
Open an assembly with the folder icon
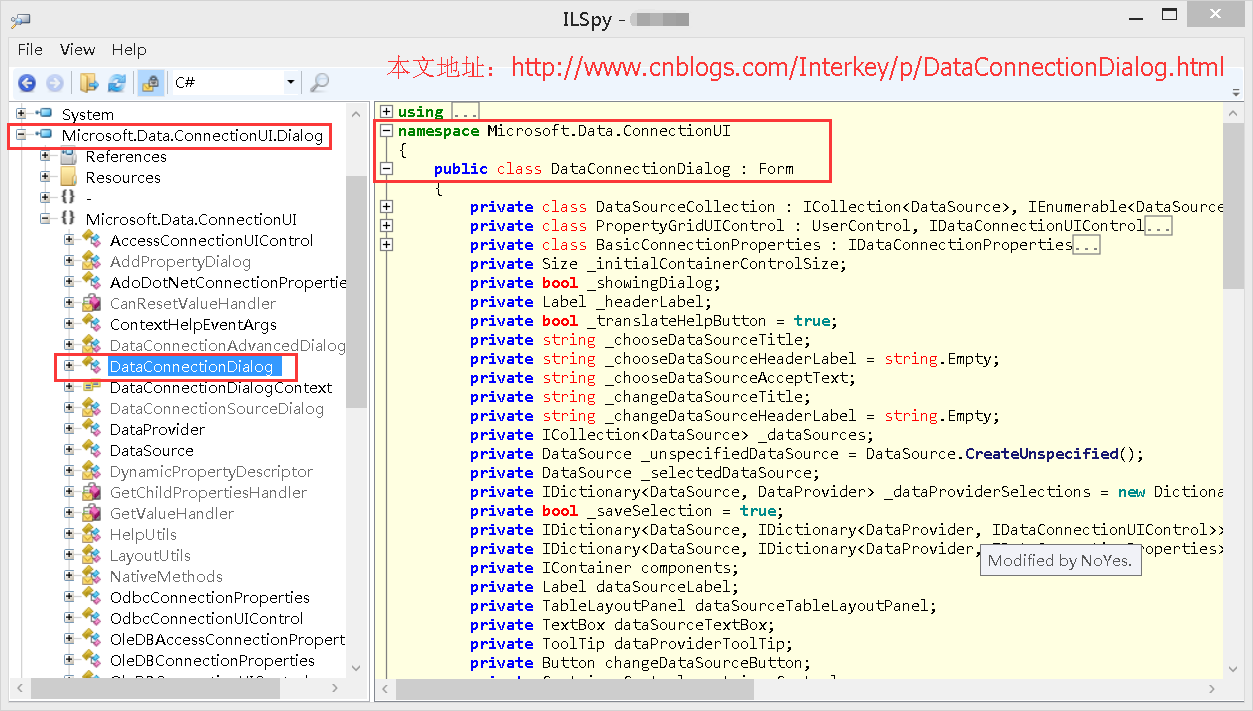89,83
